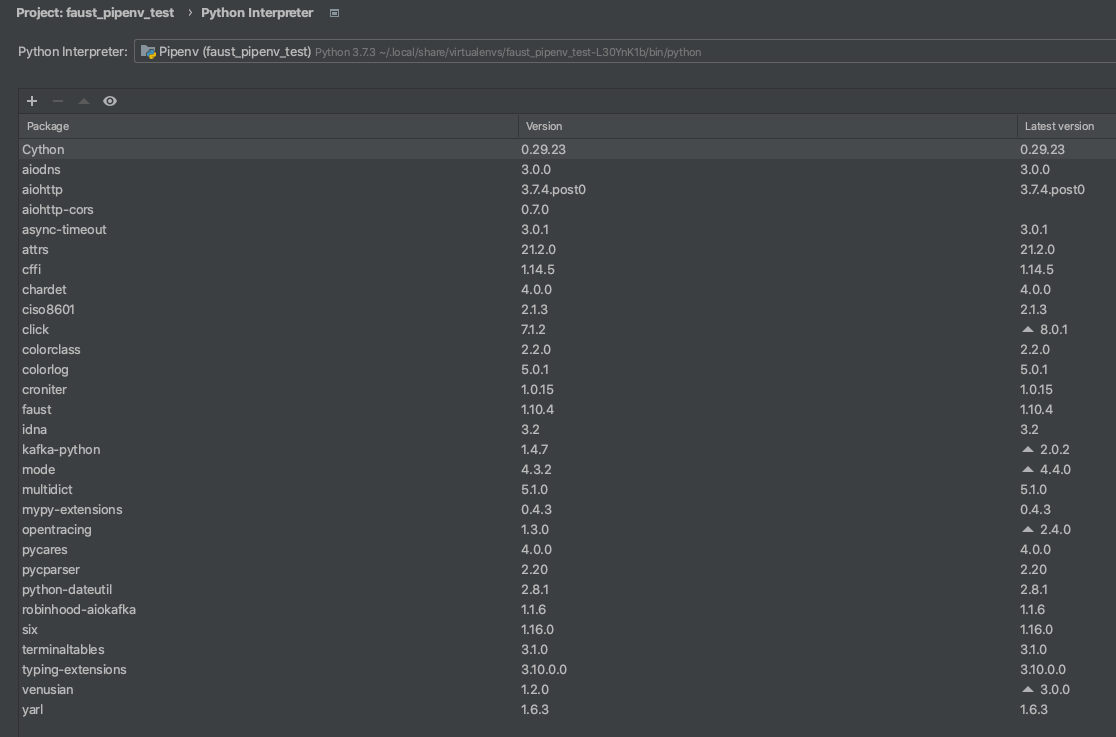Image resolution: width=1116 pixels, height=737 pixels.
Task: Select the yarl package
Action: click(x=32, y=709)
